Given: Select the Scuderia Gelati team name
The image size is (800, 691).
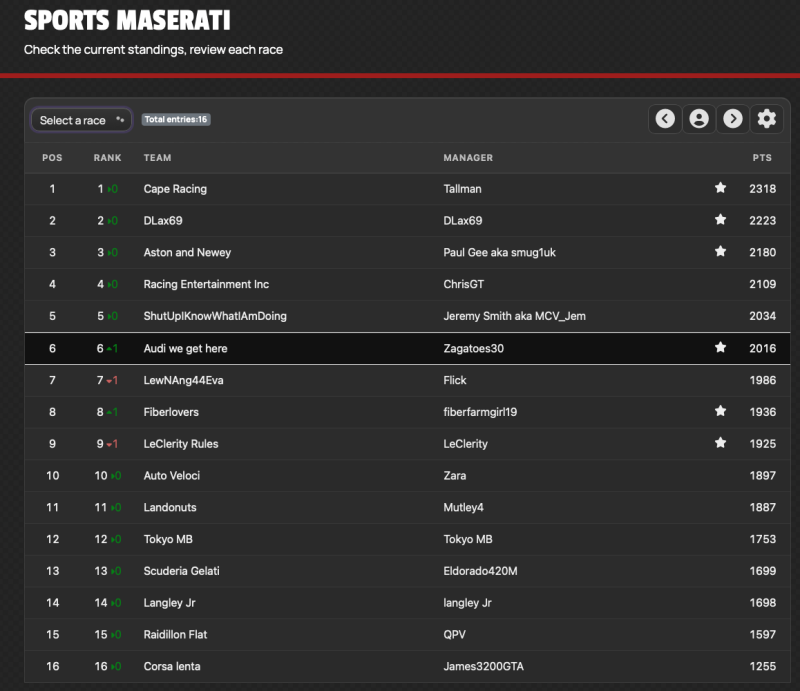Looking at the screenshot, I should point(181,571).
